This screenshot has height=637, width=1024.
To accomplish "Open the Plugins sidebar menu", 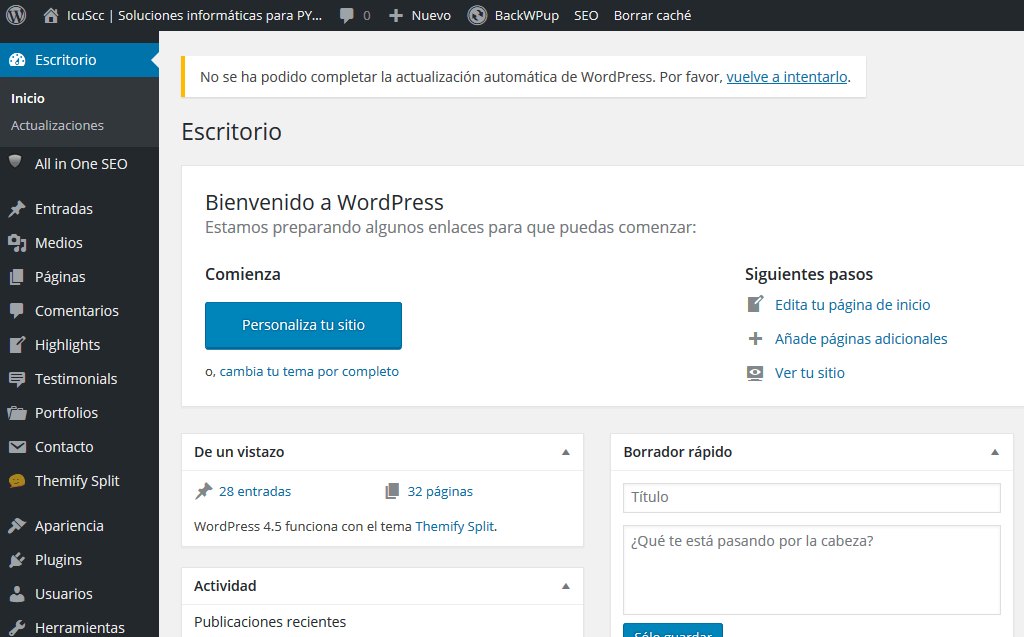I will [x=80, y=560].
